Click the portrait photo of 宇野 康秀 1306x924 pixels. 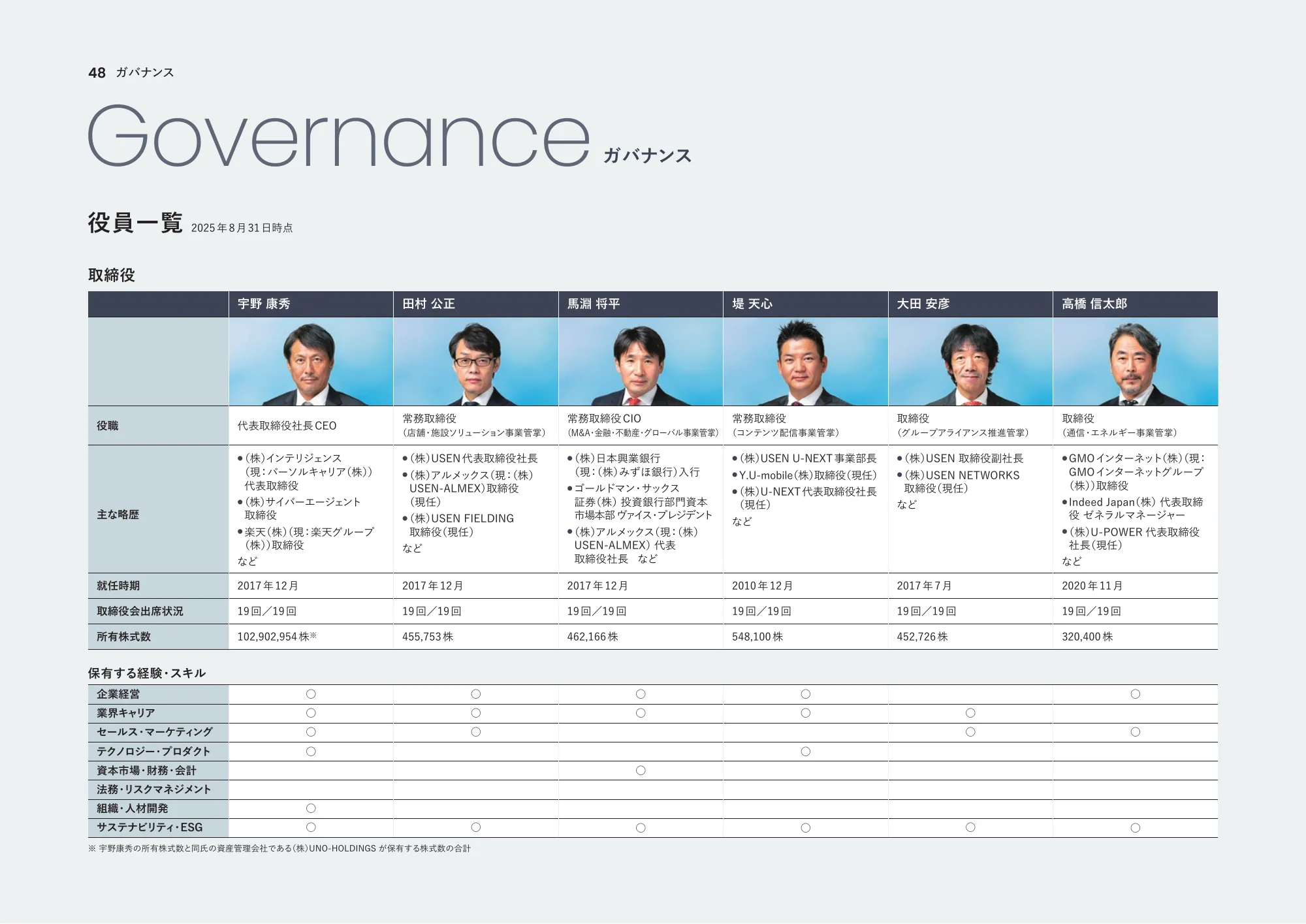click(x=311, y=362)
